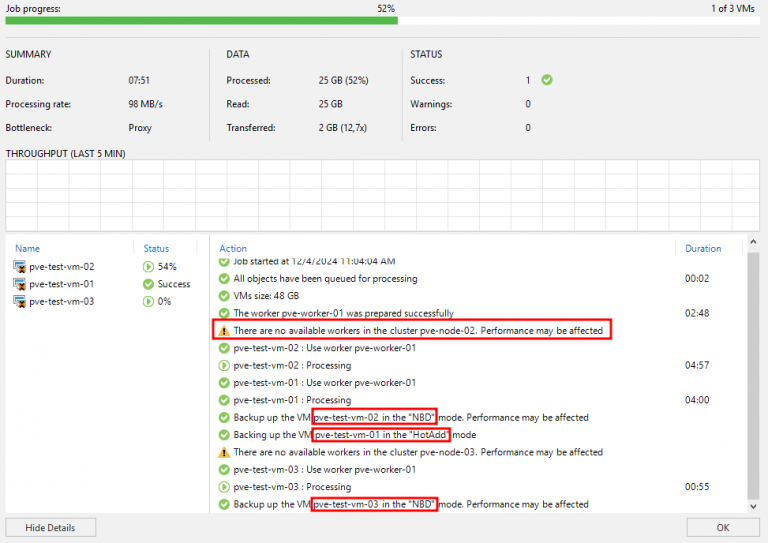Click the '02:48' duration cell

coord(697,313)
